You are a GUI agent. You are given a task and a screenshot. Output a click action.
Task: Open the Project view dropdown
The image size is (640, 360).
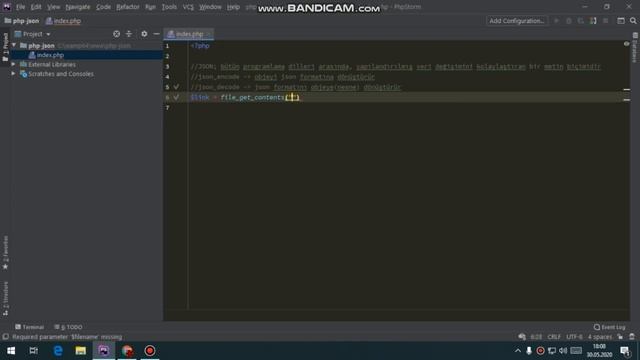coord(32,34)
